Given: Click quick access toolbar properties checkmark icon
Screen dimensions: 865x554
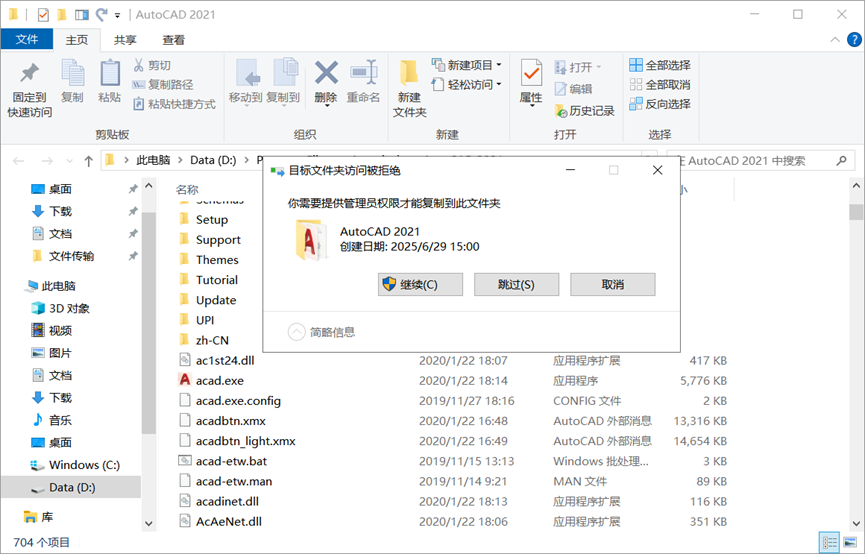Looking at the screenshot, I should (43, 14).
